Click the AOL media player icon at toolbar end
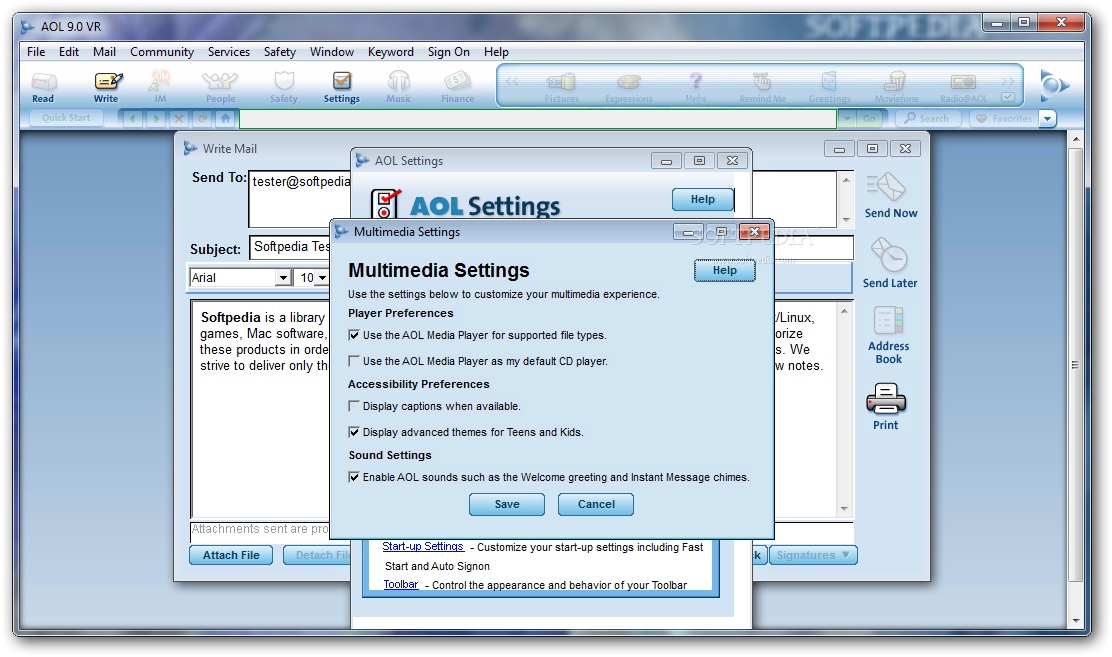 click(1053, 85)
